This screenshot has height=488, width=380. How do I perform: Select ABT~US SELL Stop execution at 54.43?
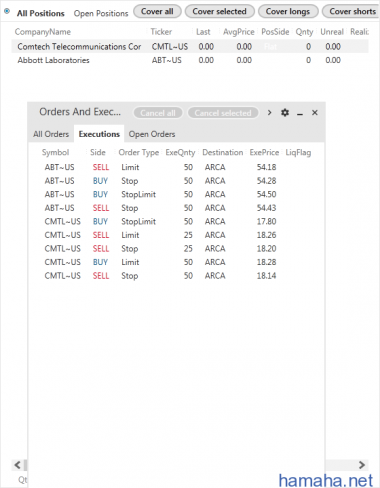click(176, 208)
